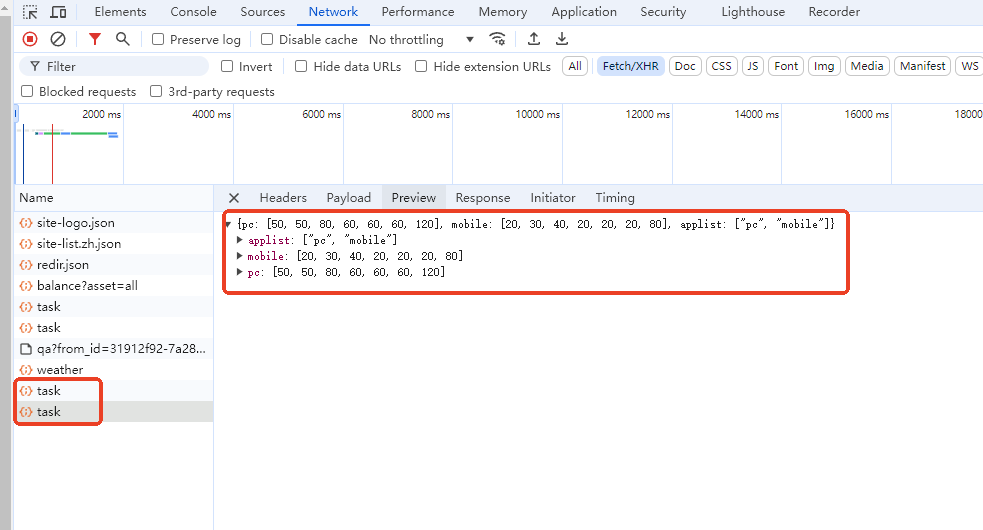Export HAR file with download icon
Image resolution: width=983 pixels, height=530 pixels.
(x=562, y=40)
